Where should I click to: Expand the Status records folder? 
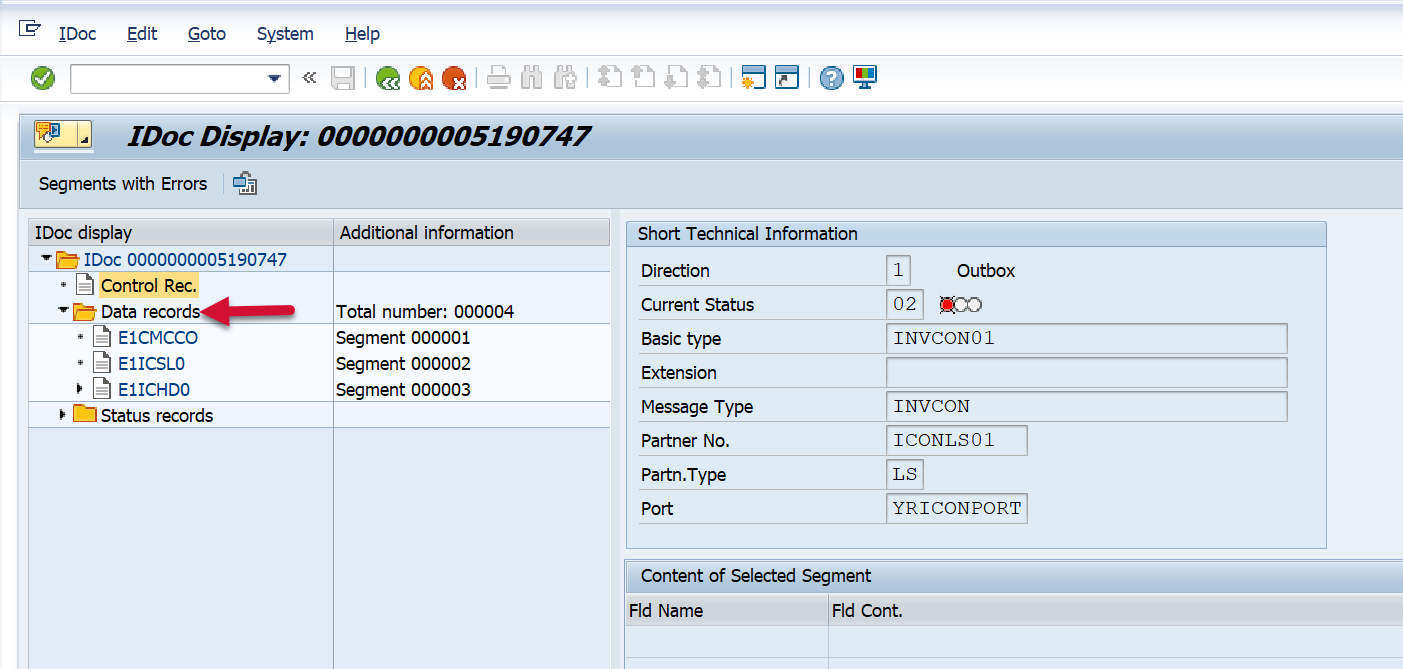coord(63,415)
